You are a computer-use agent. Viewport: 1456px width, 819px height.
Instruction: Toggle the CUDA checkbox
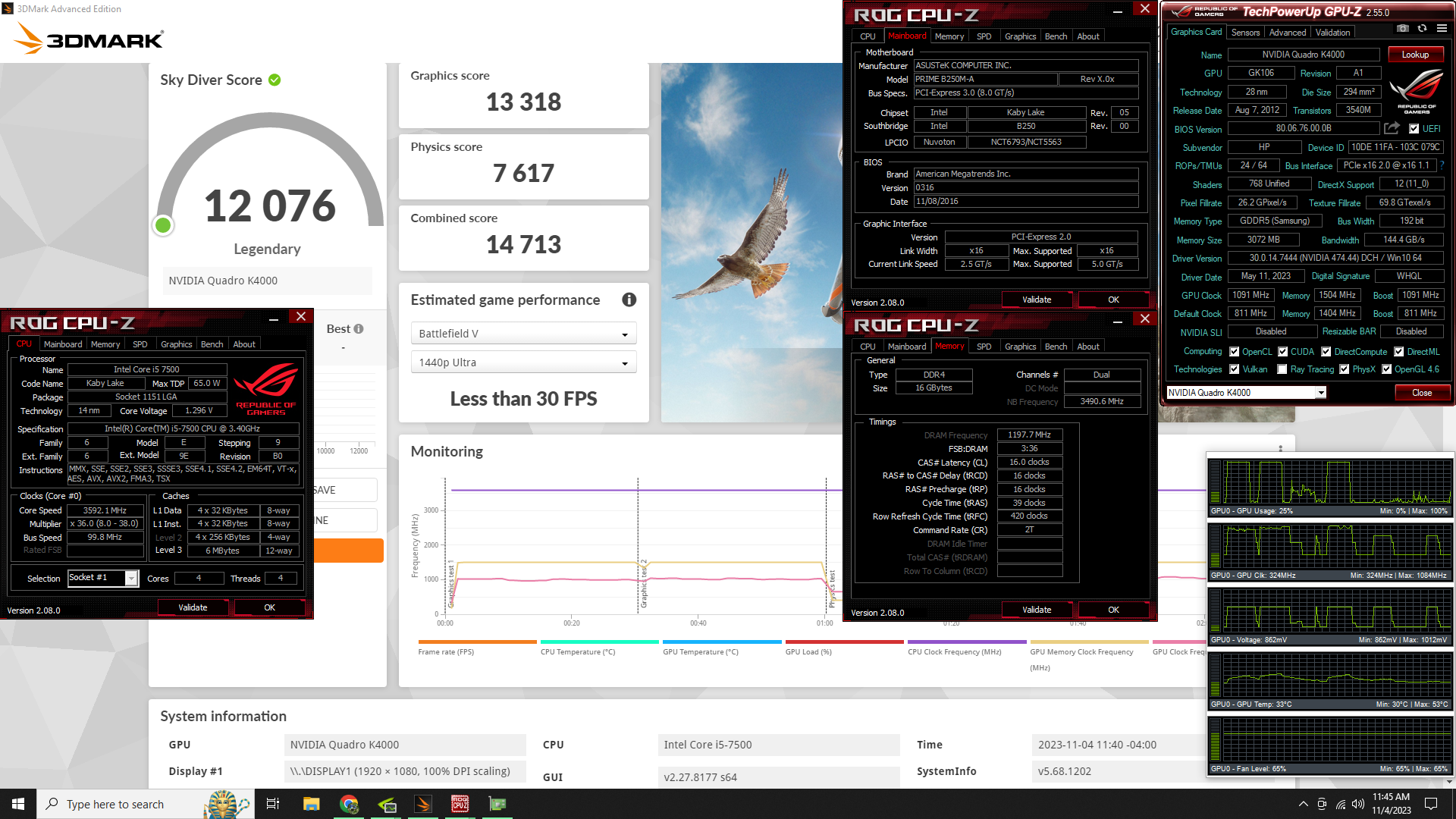coord(1283,352)
